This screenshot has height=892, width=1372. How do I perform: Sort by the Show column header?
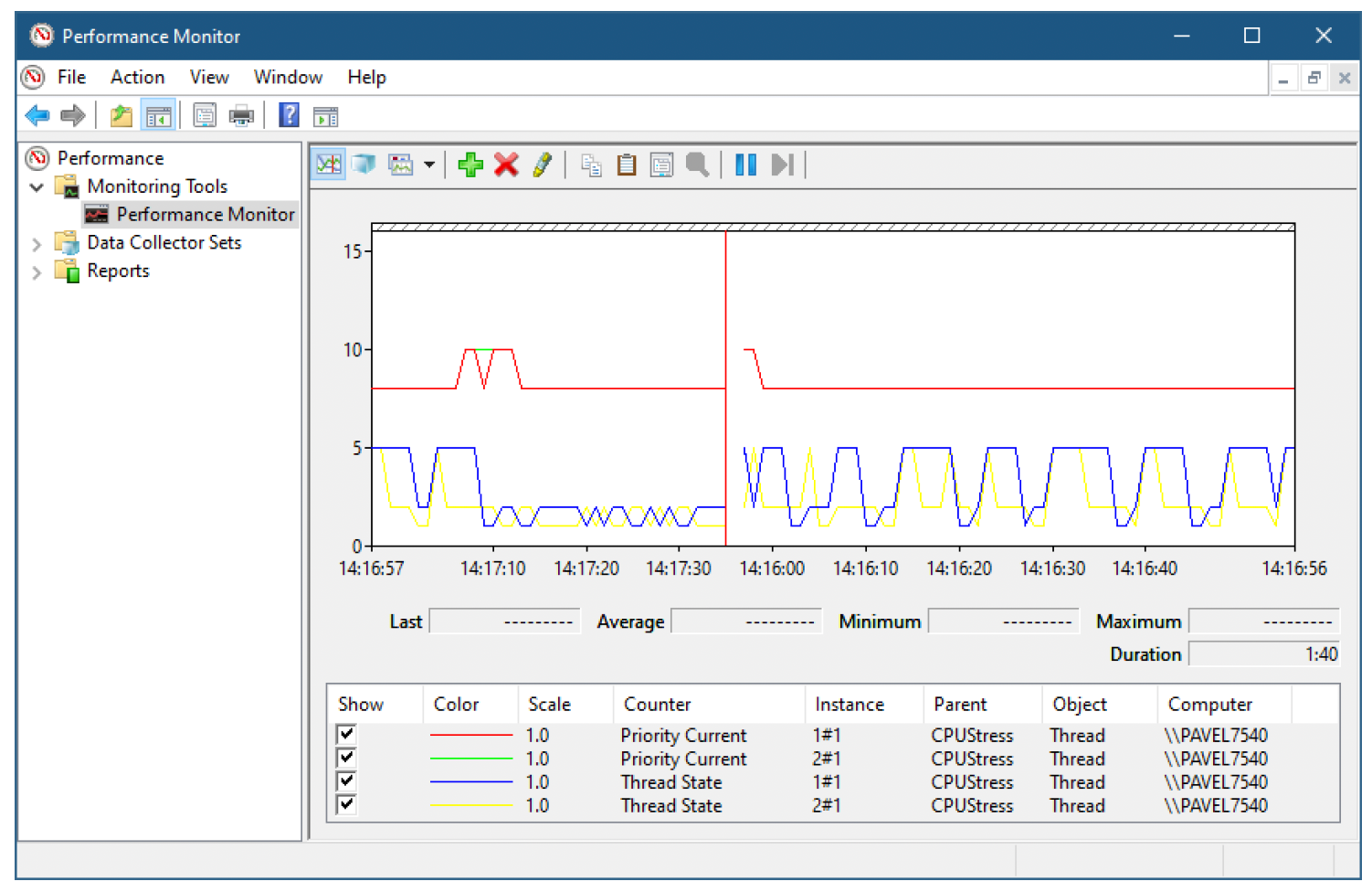[375, 705]
